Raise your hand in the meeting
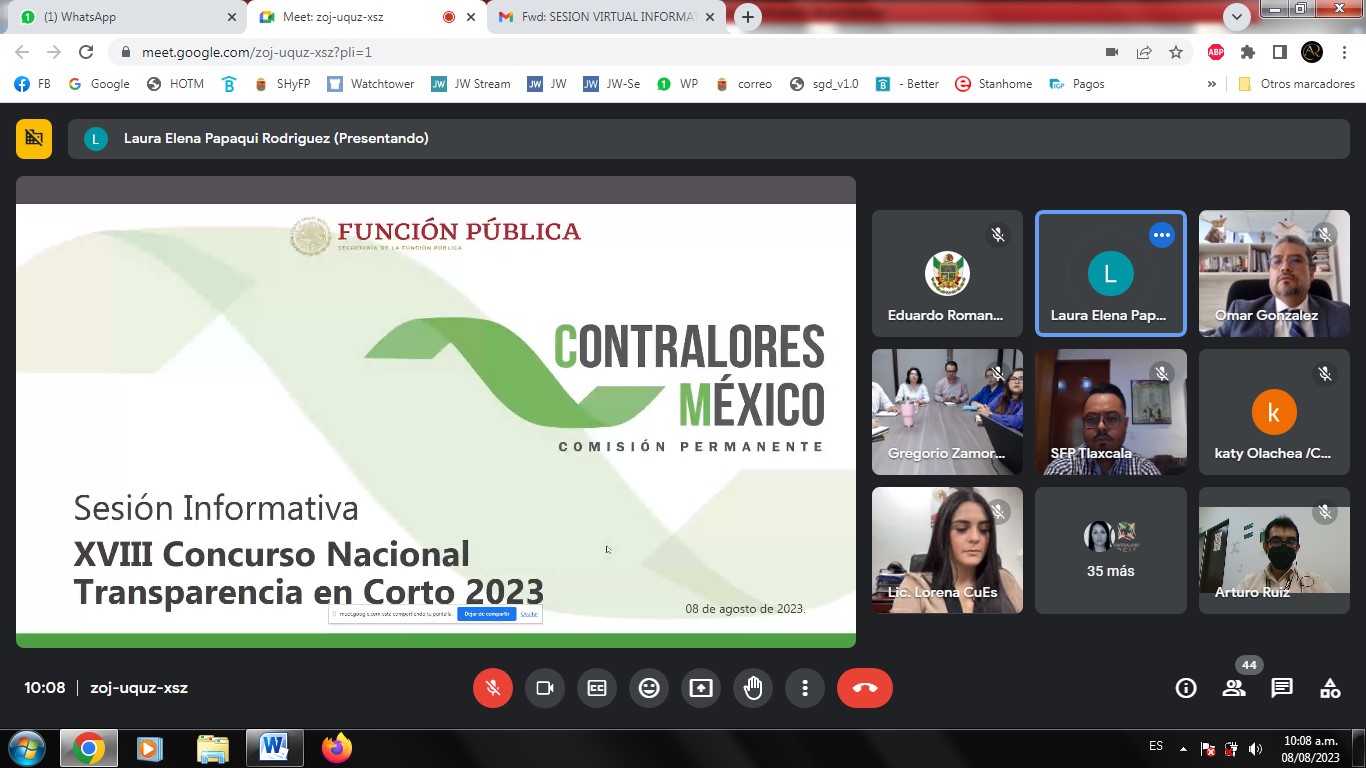The image size is (1366, 768). tap(753, 688)
